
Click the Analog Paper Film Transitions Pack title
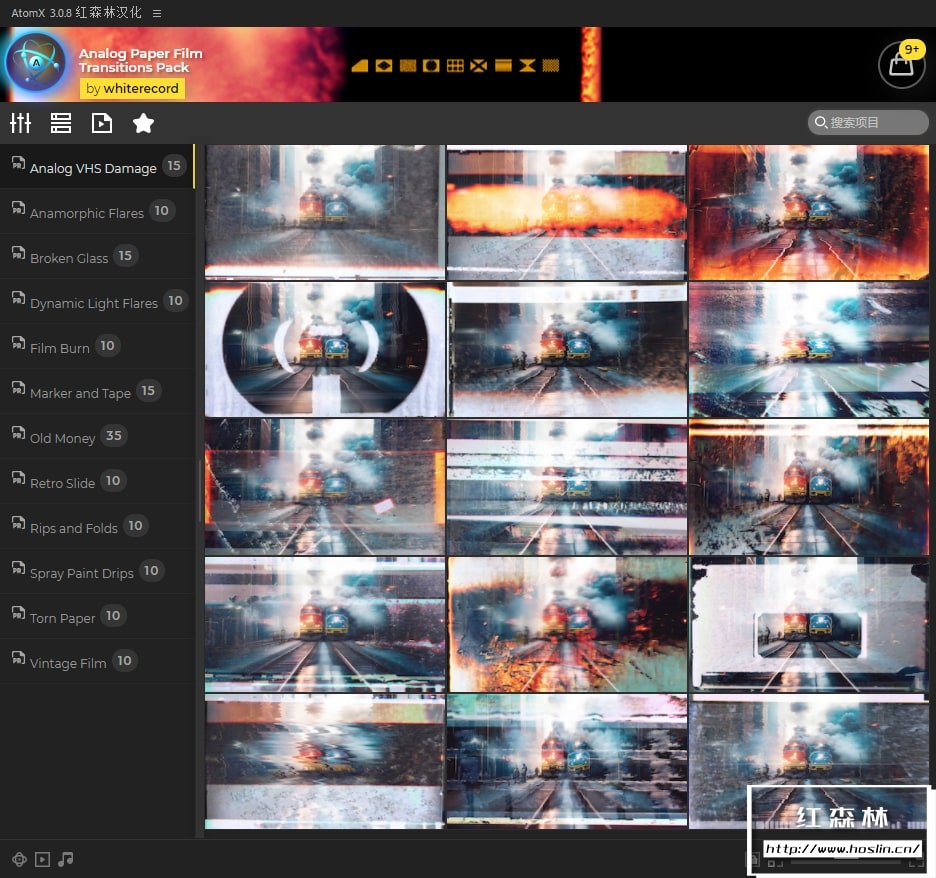point(140,60)
